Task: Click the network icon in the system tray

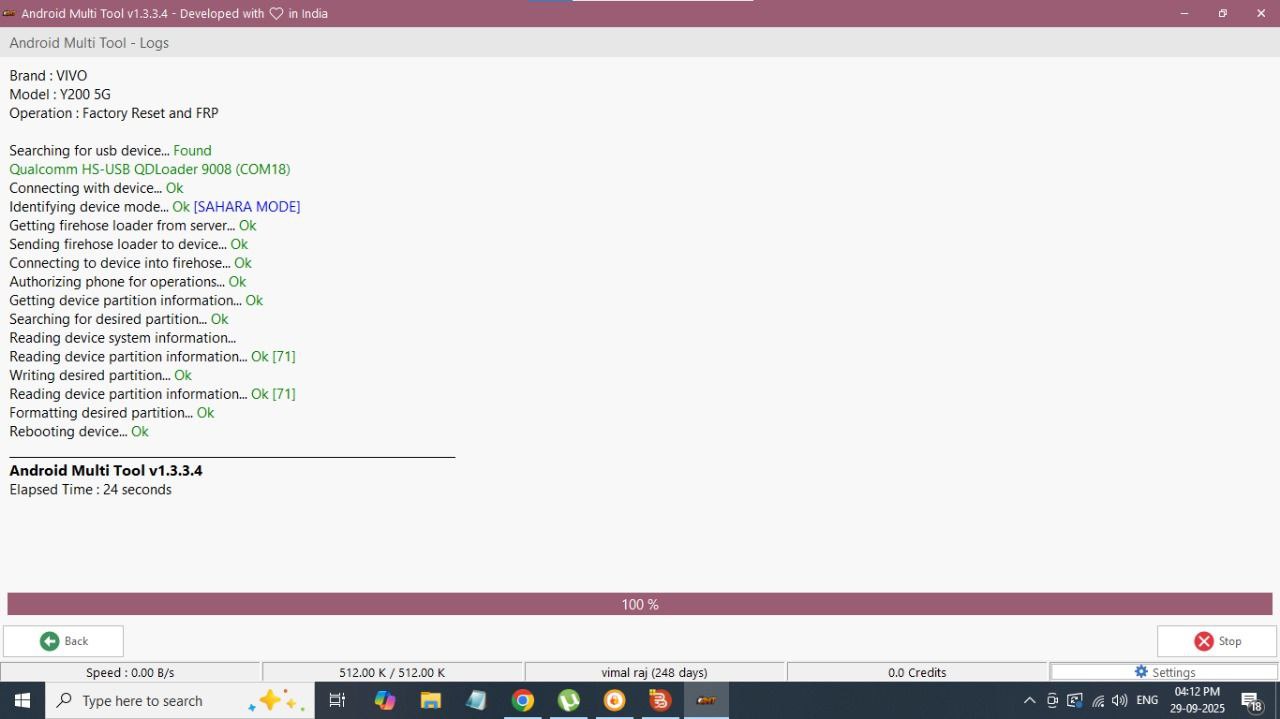Action: click(1096, 700)
